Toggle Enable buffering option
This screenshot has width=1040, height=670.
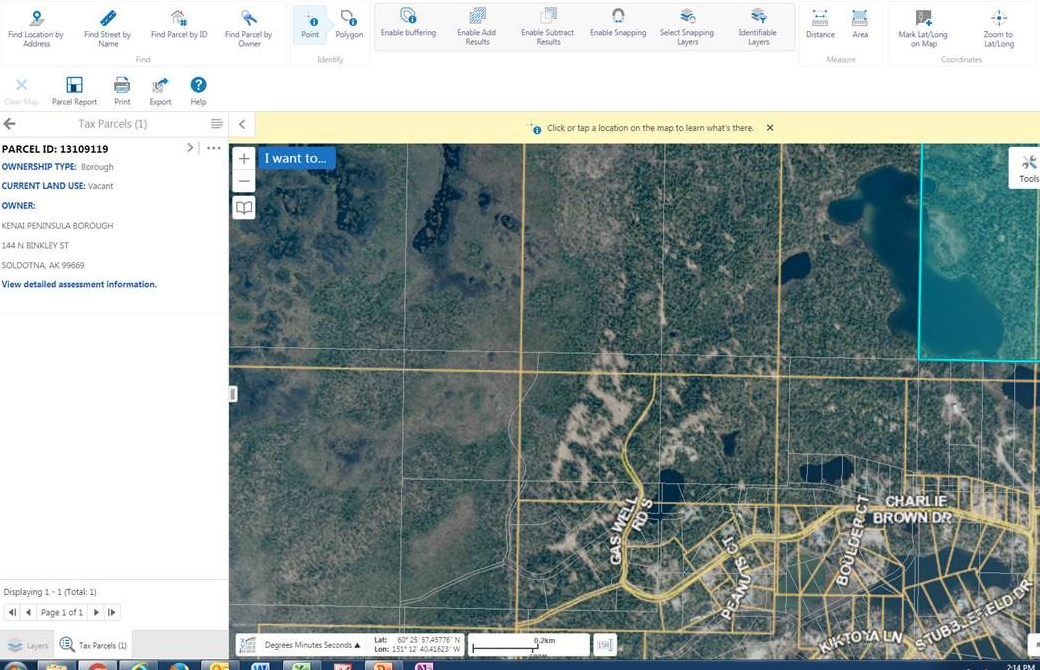coord(408,23)
